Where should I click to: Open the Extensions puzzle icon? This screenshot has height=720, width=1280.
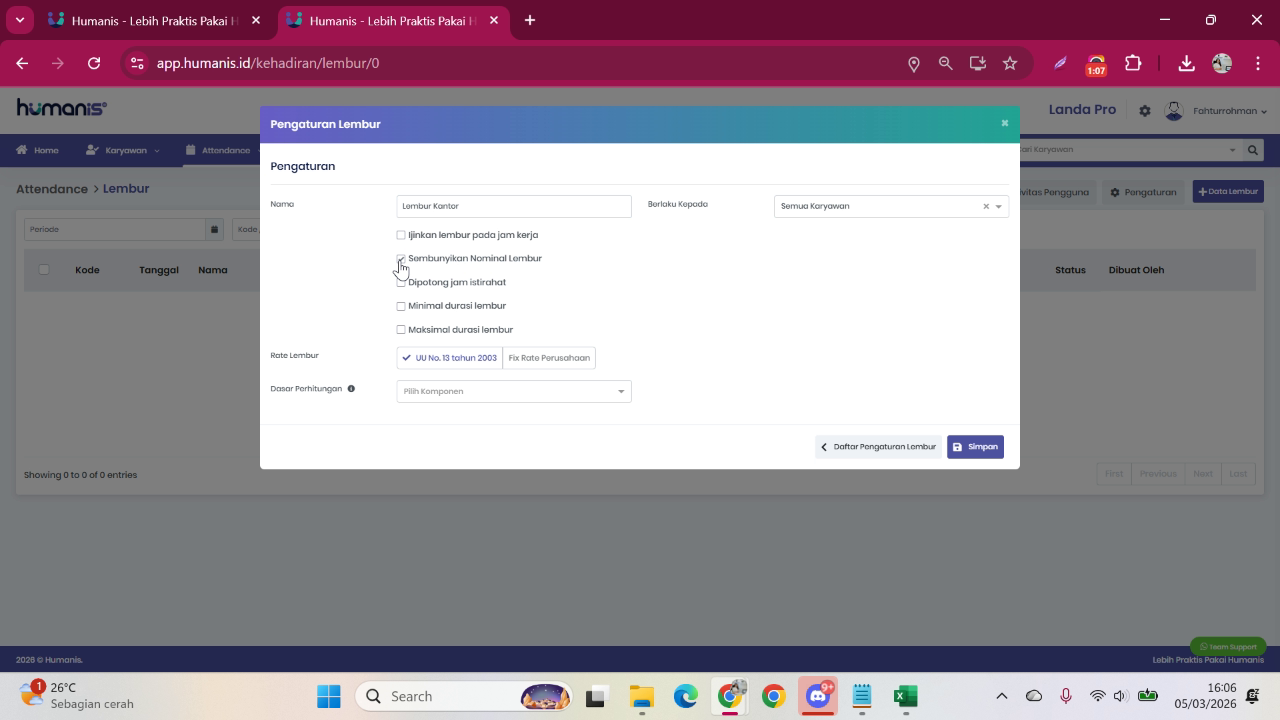click(x=1133, y=63)
